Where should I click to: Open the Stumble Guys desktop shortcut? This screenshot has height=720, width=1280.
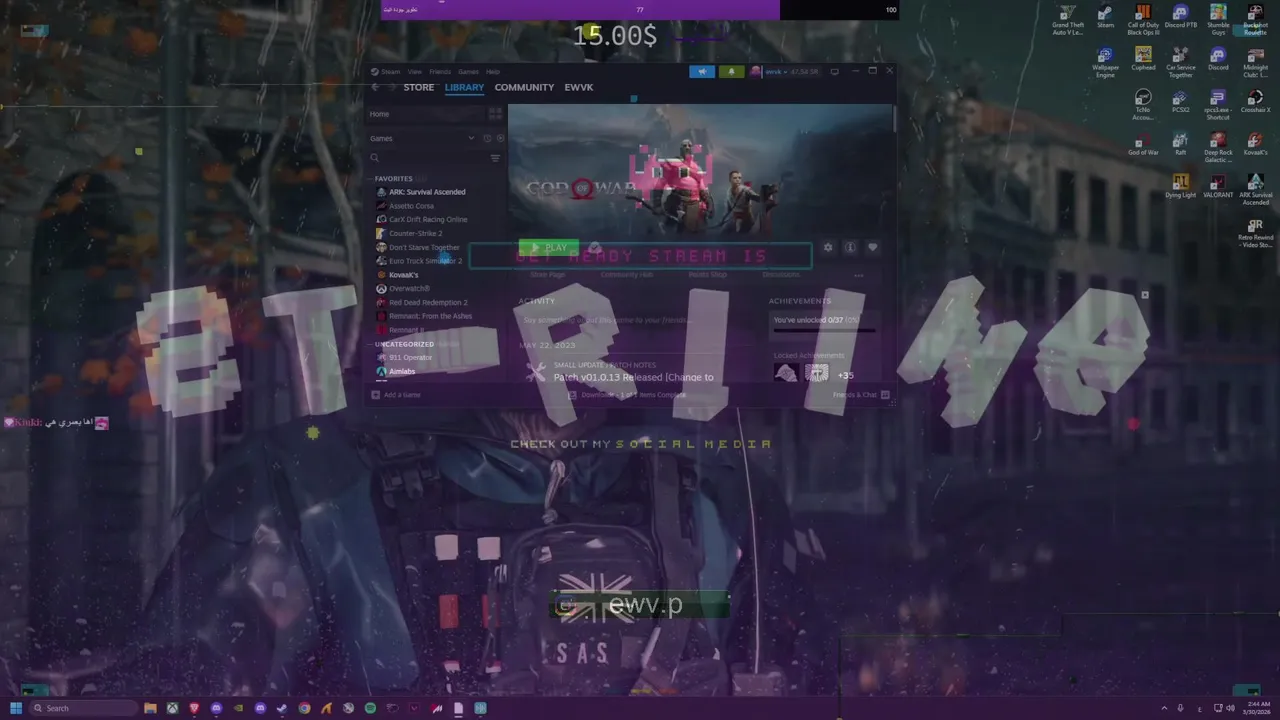pos(1218,20)
